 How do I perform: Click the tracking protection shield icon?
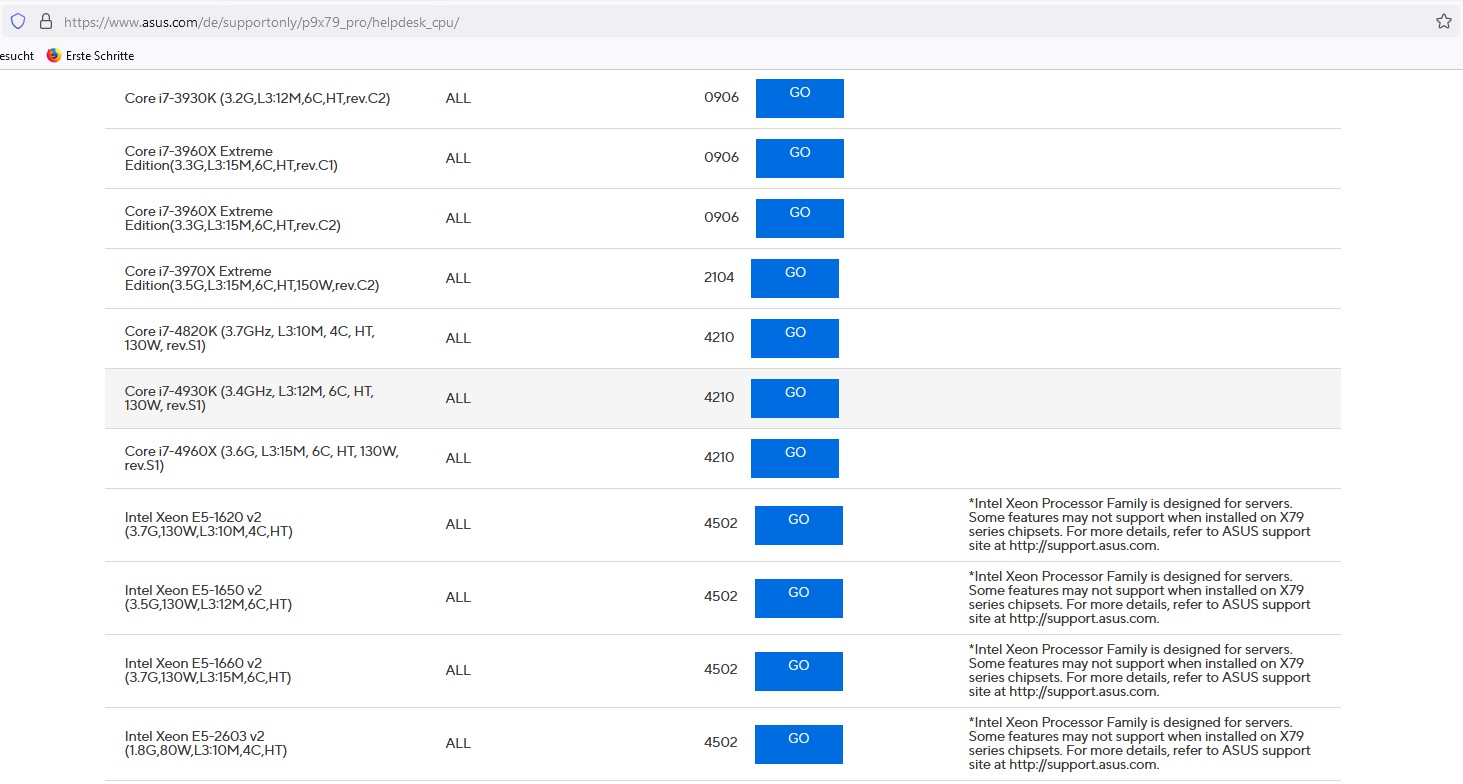18,21
